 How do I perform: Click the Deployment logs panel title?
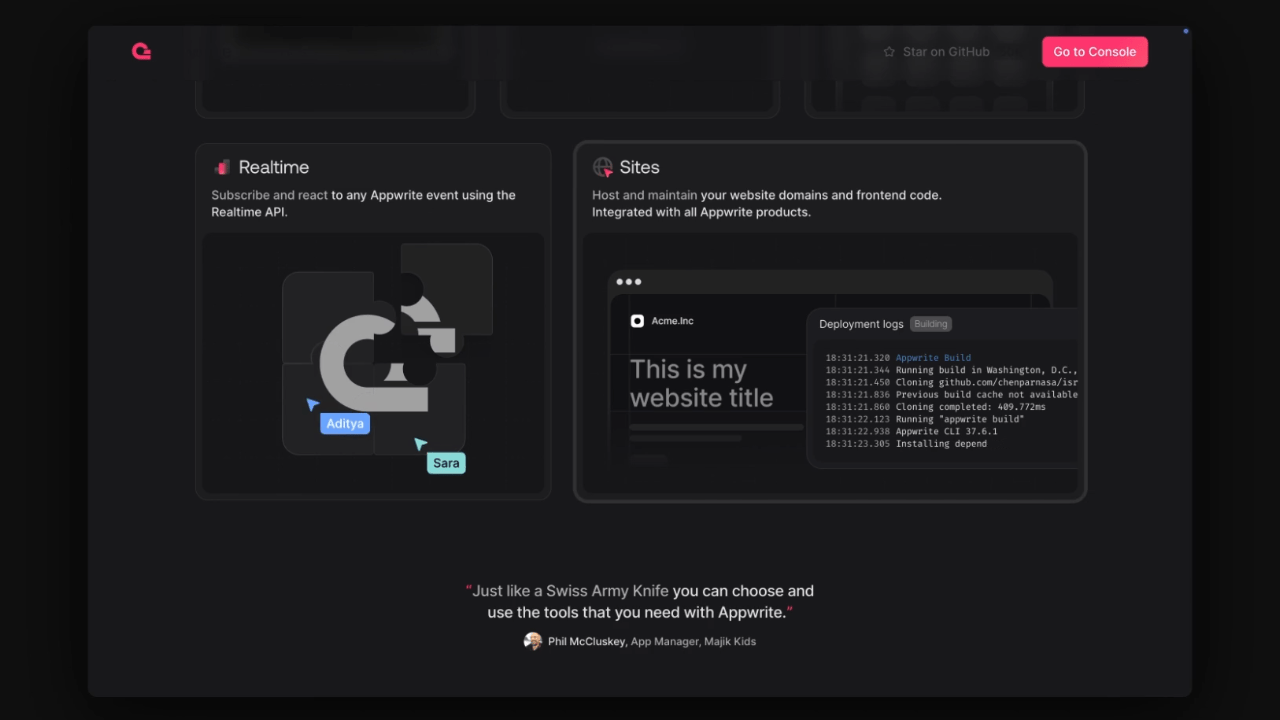click(x=861, y=324)
